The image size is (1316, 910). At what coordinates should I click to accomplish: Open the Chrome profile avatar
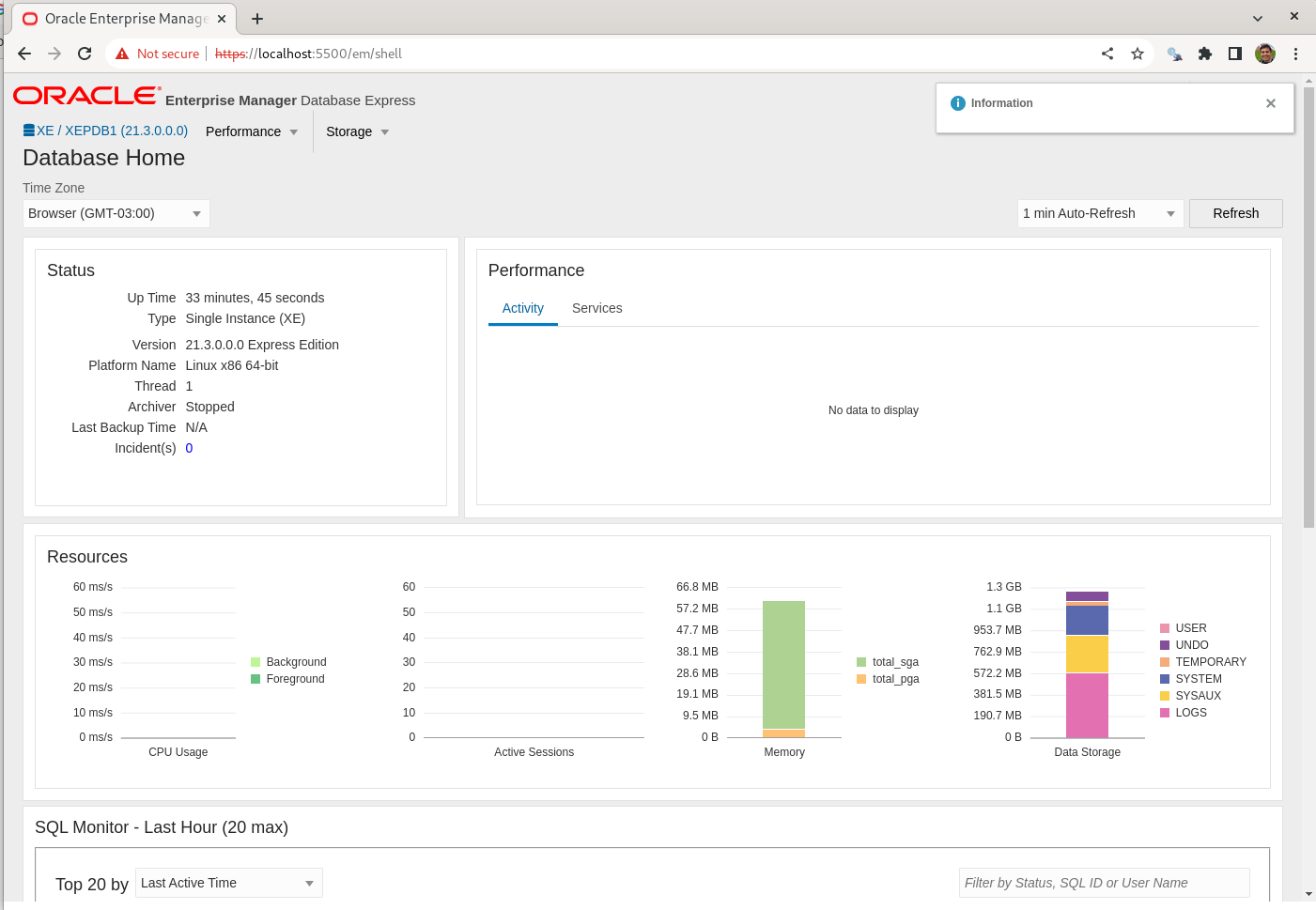1265,54
